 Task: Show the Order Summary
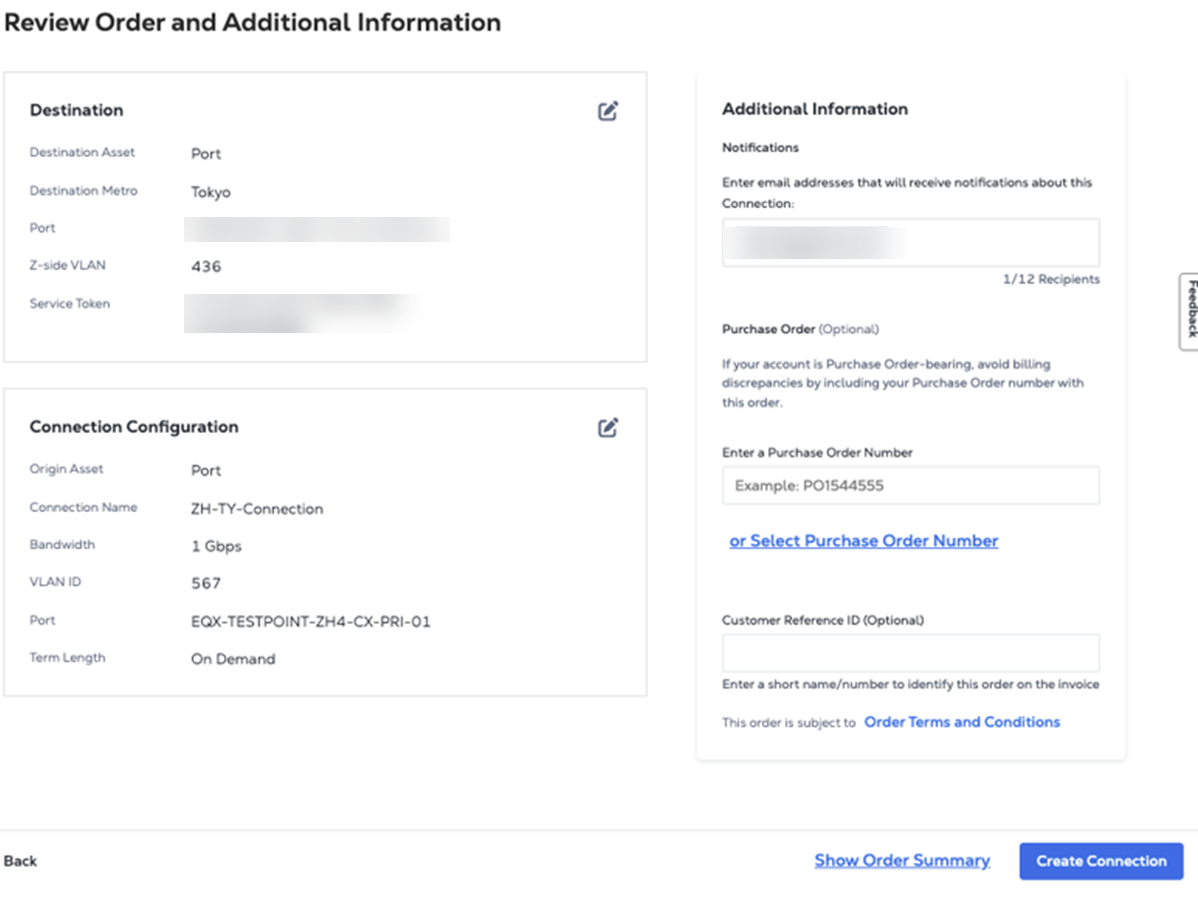901,861
